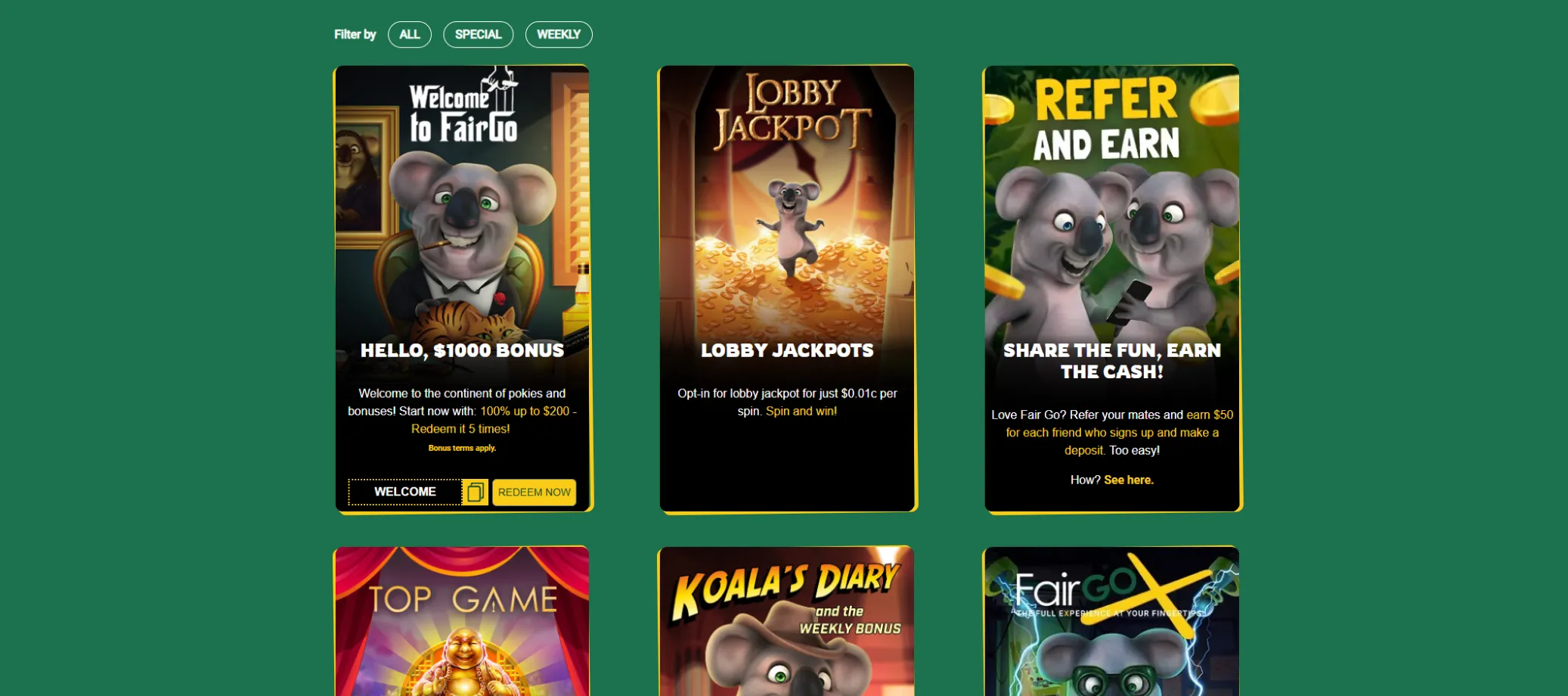Viewport: 1568px width, 696px height.
Task: Click the LOBBY JACKPOTS heading
Action: [787, 350]
